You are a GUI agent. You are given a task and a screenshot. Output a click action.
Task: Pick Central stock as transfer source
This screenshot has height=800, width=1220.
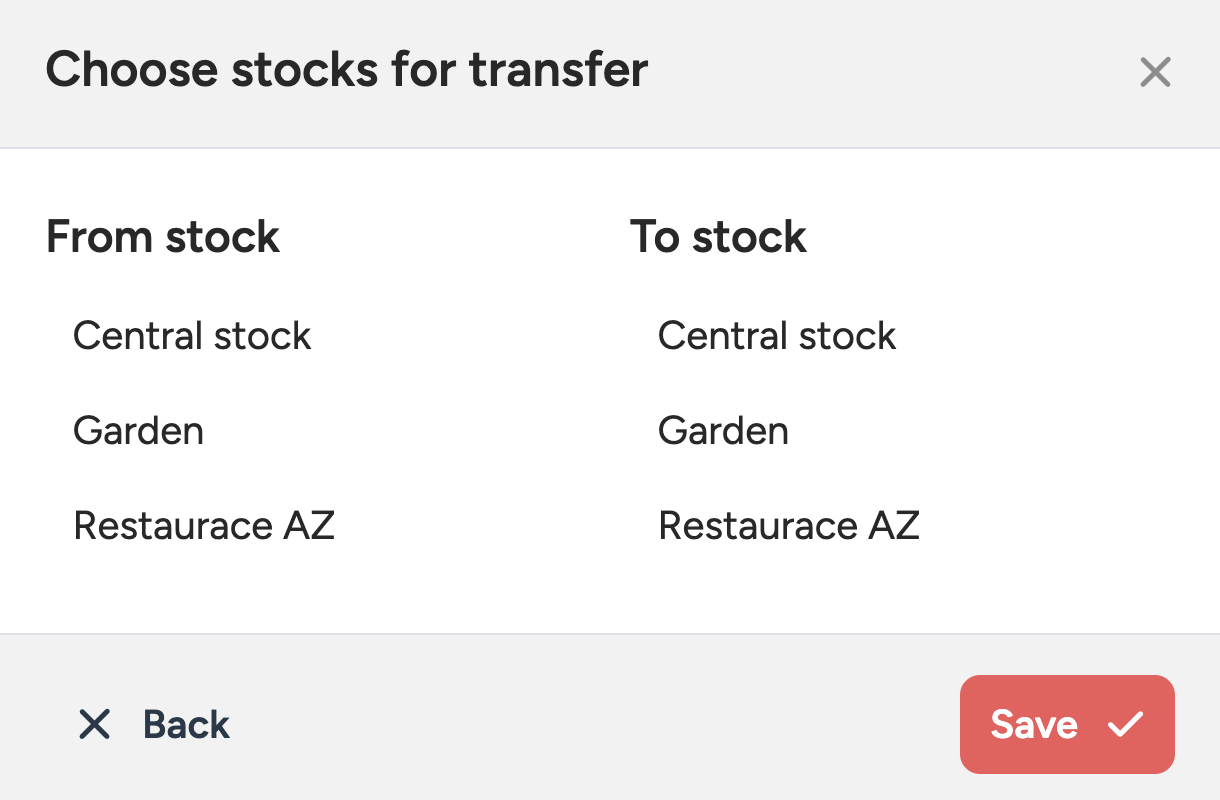click(192, 336)
